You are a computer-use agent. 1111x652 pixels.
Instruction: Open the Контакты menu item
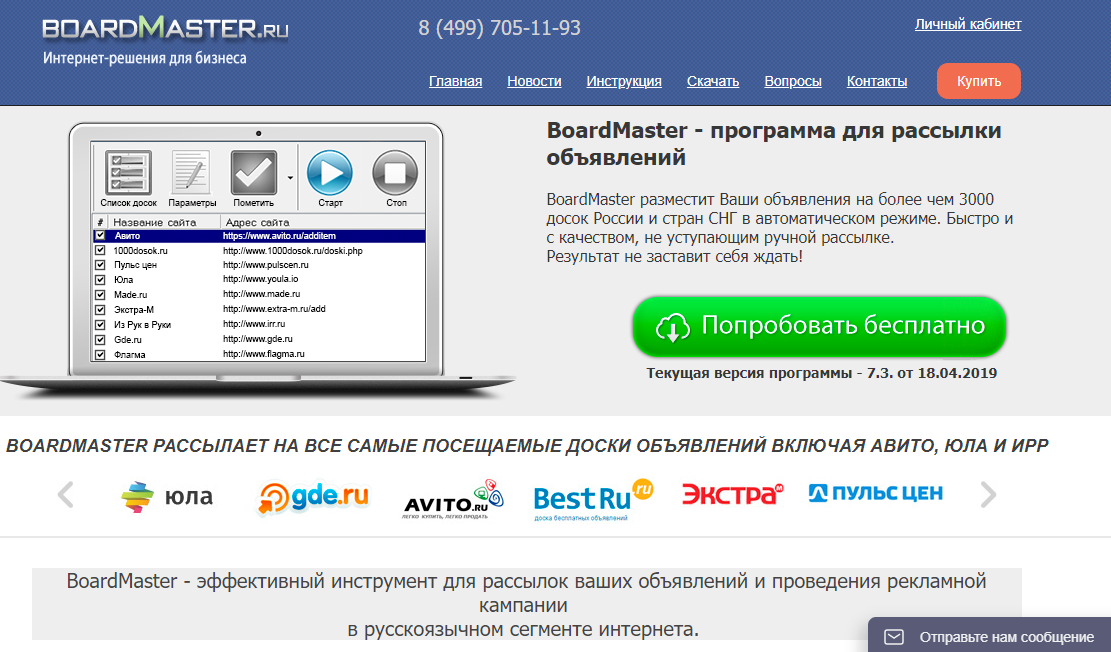(876, 82)
